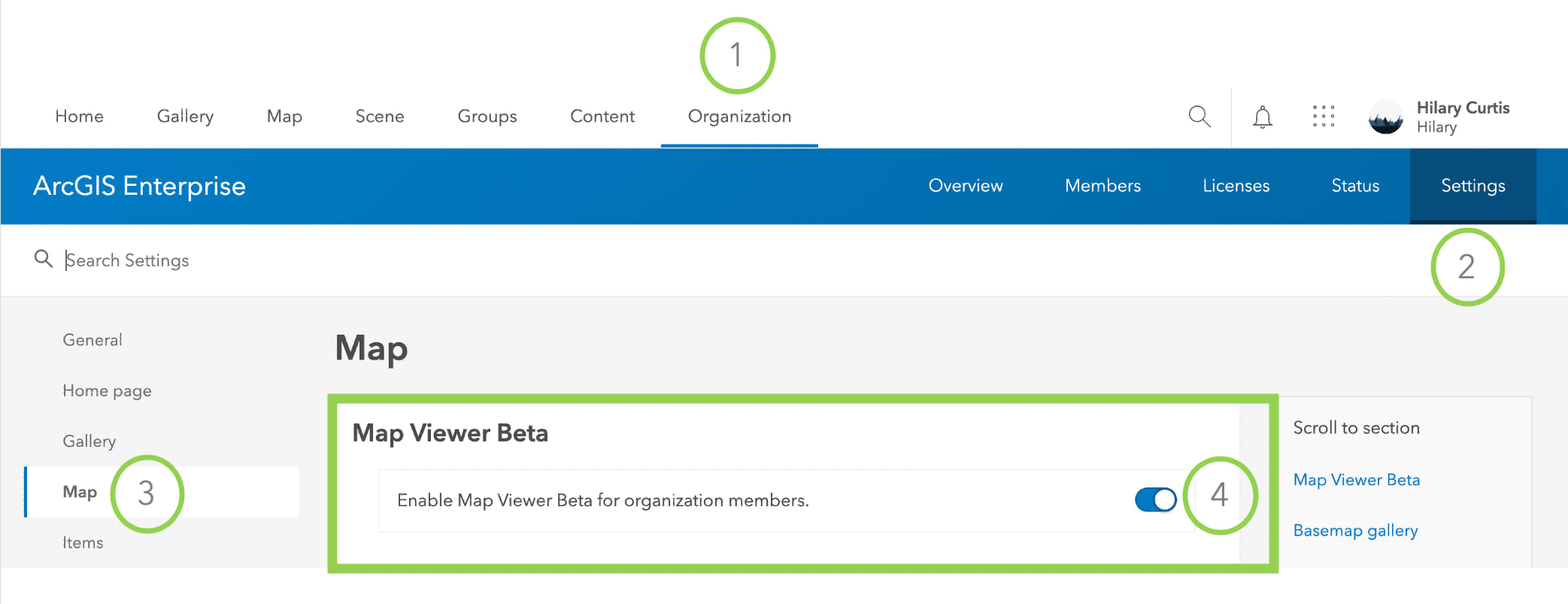1568x604 pixels.
Task: Select Gallery in settings sidebar
Action: tap(89, 442)
